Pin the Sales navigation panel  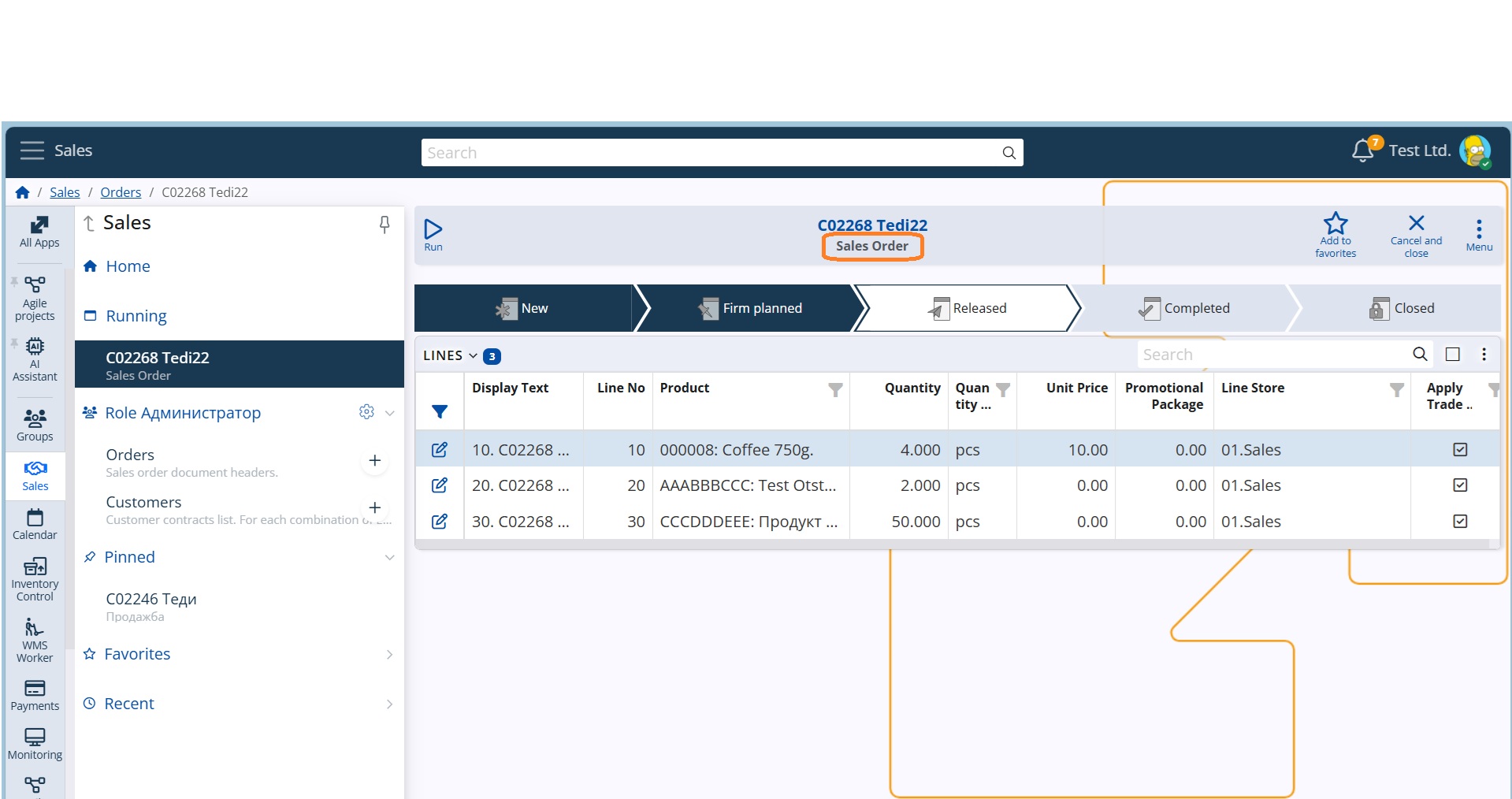pos(385,225)
